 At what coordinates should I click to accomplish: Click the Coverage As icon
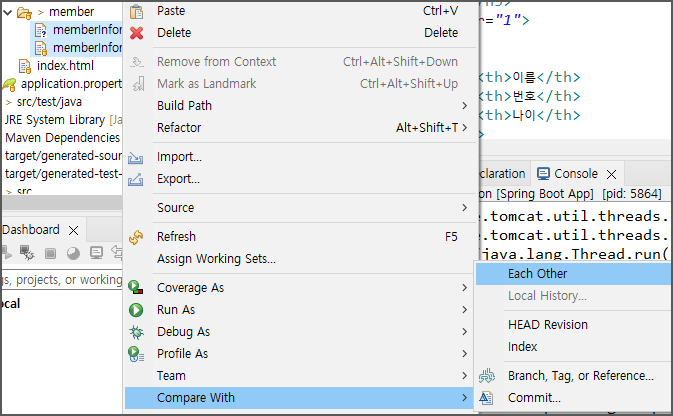[136, 288]
